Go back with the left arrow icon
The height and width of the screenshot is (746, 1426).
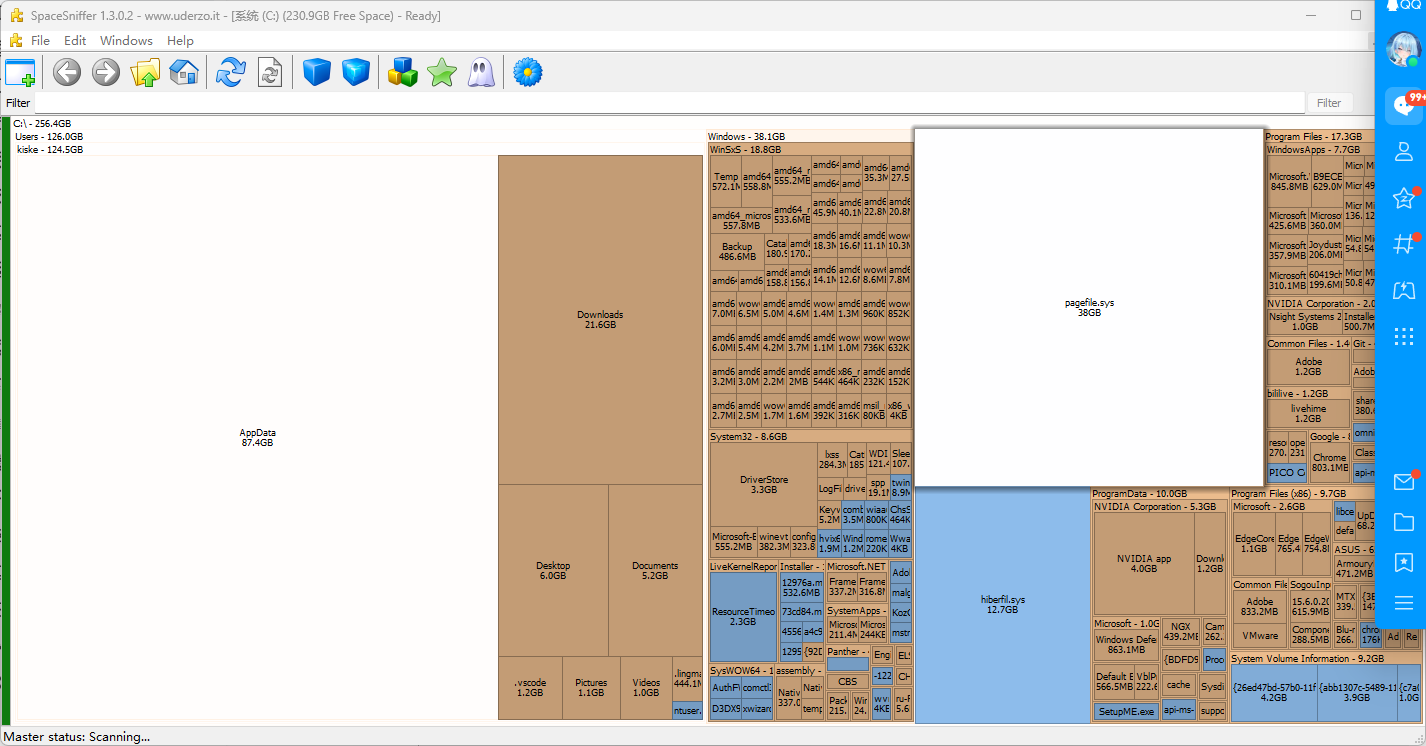pos(67,72)
